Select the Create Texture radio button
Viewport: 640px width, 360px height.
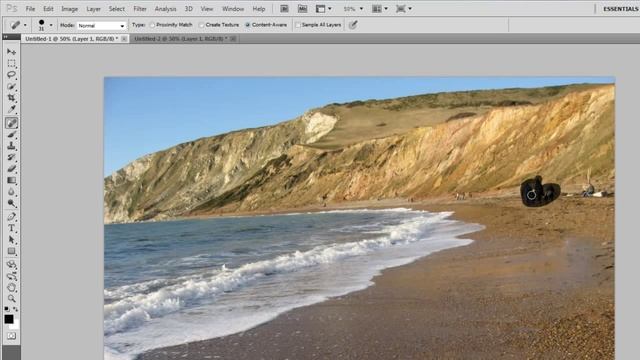coord(201,25)
